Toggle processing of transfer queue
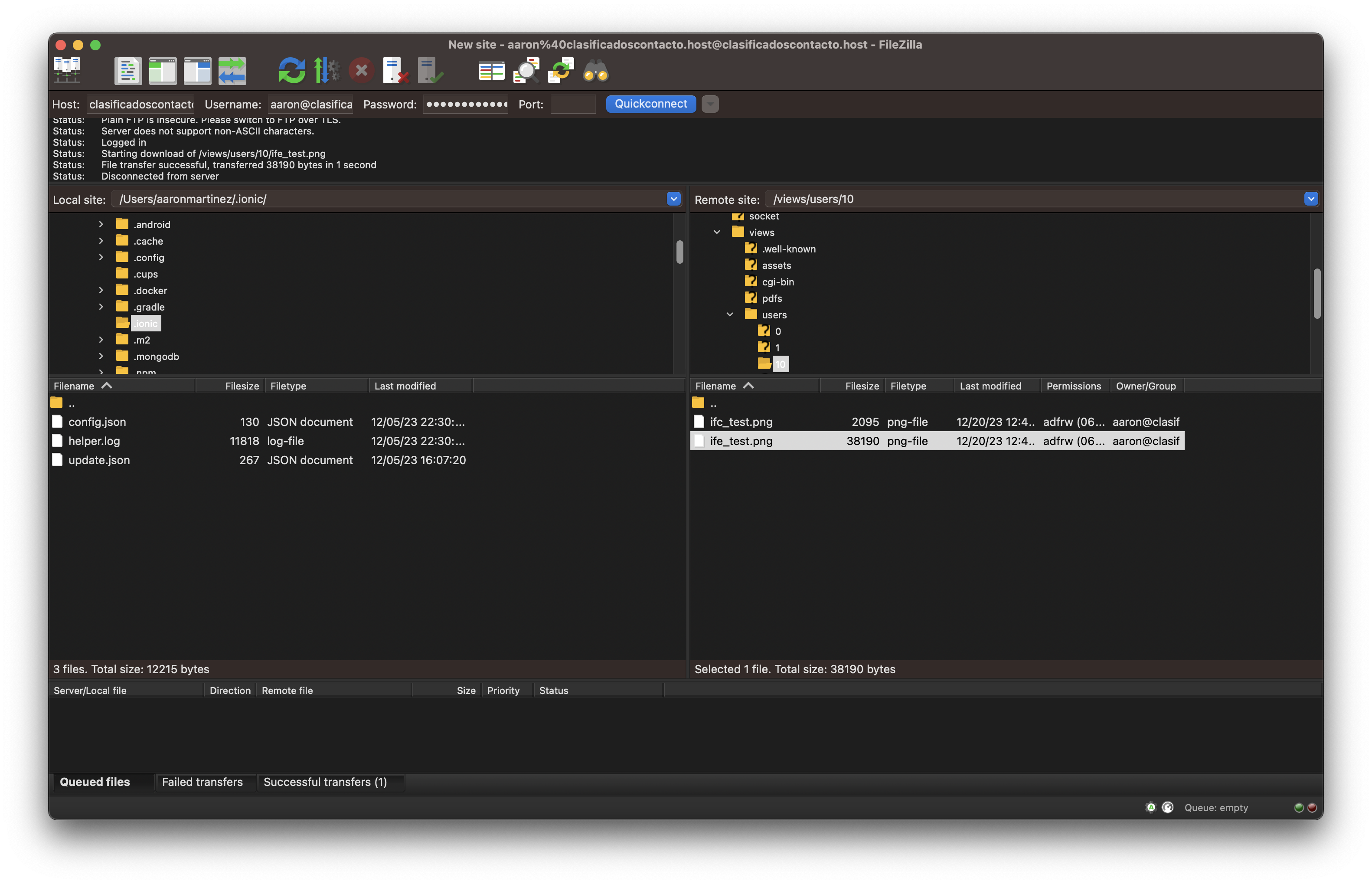 click(x=327, y=71)
